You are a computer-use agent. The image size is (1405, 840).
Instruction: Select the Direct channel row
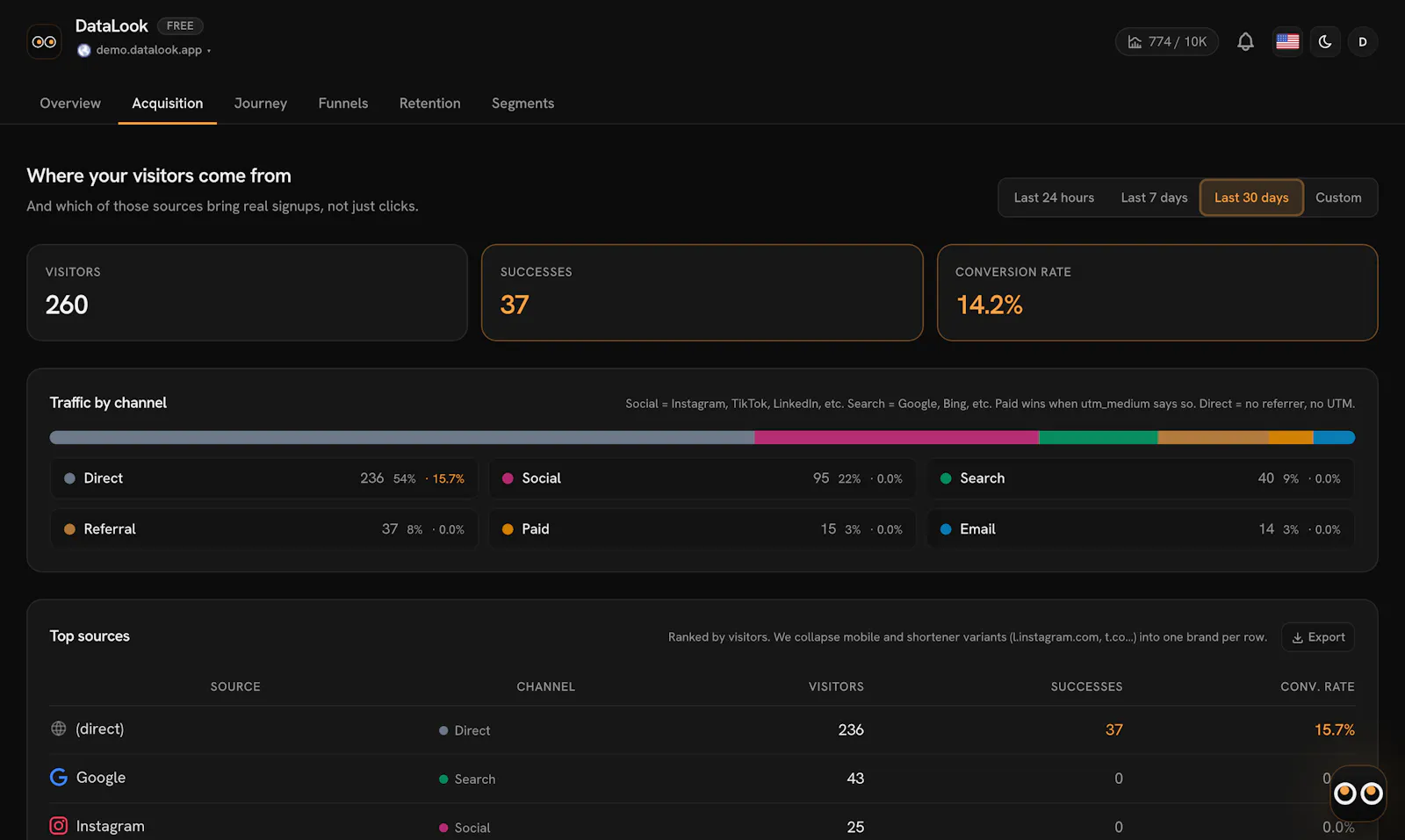coord(264,478)
